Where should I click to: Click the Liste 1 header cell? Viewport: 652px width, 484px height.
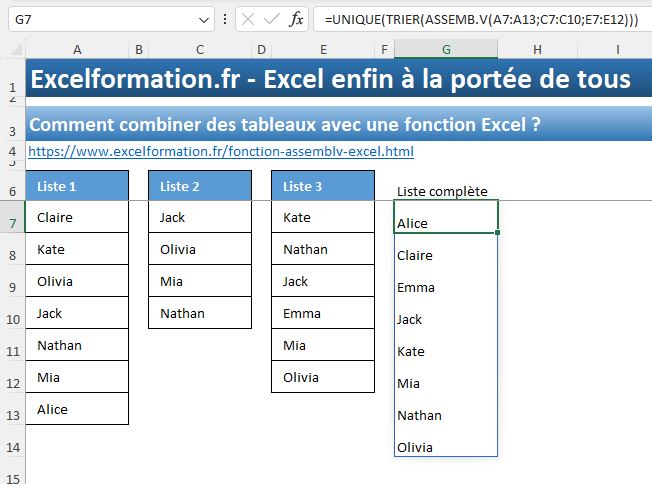pos(77,186)
